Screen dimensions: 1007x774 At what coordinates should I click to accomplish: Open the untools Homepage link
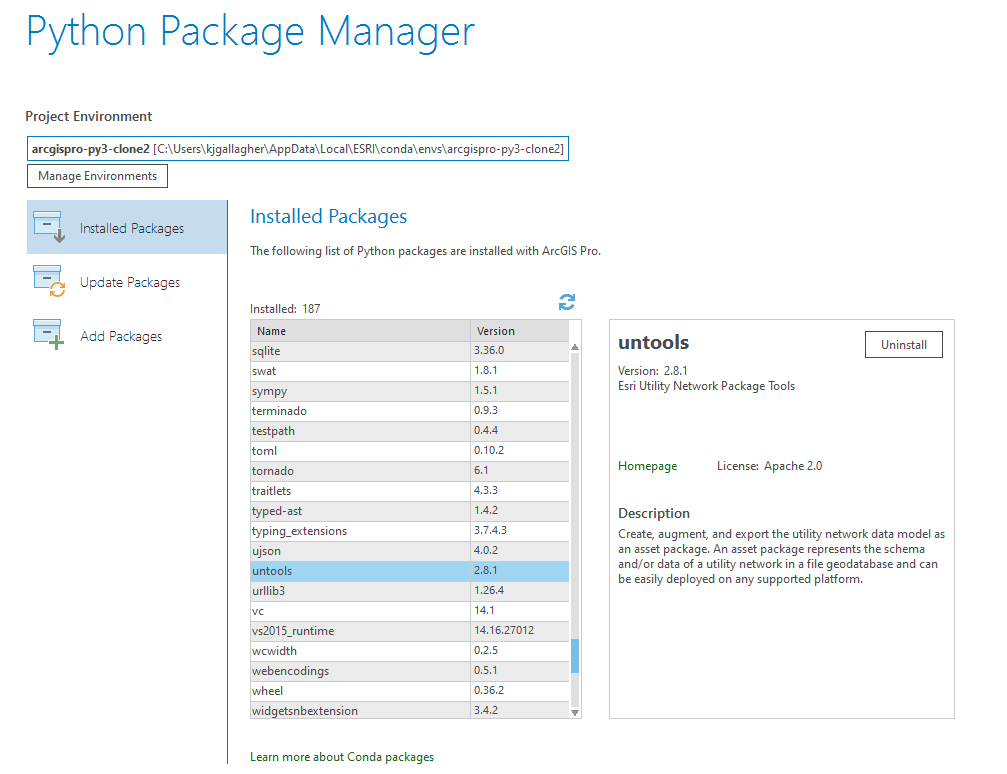(647, 465)
